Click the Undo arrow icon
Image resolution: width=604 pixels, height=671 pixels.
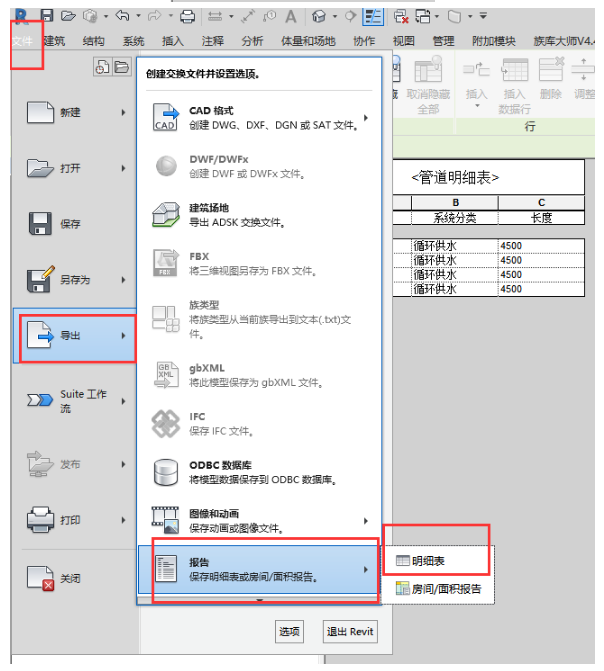122,16
